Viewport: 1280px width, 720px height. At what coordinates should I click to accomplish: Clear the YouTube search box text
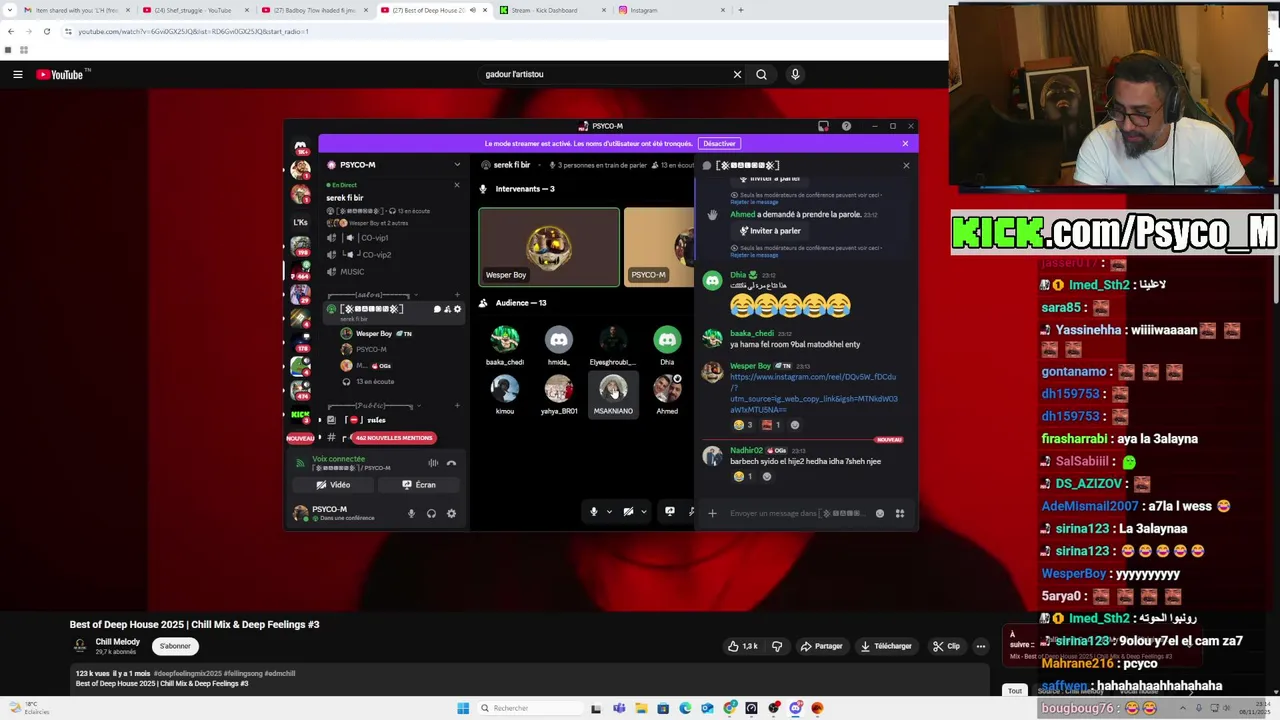(737, 74)
